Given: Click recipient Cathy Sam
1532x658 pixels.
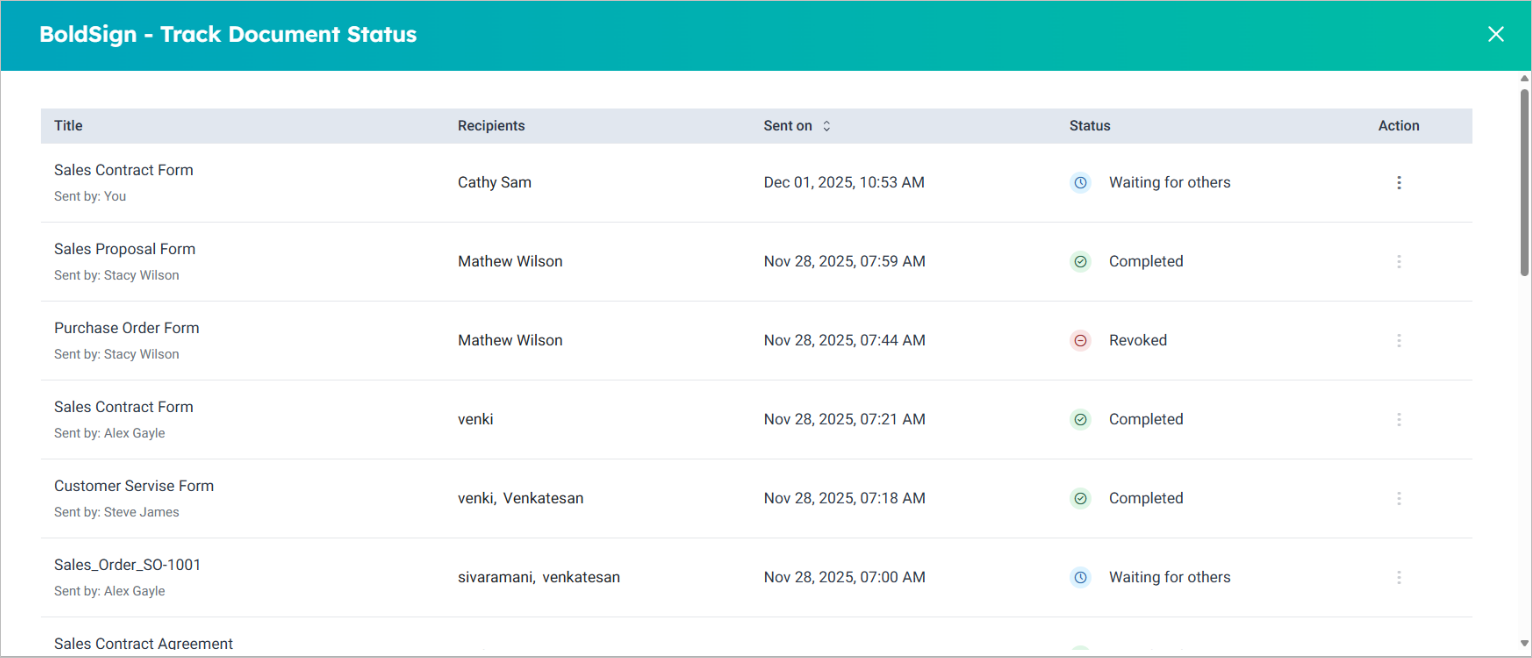Looking at the screenshot, I should [x=495, y=182].
